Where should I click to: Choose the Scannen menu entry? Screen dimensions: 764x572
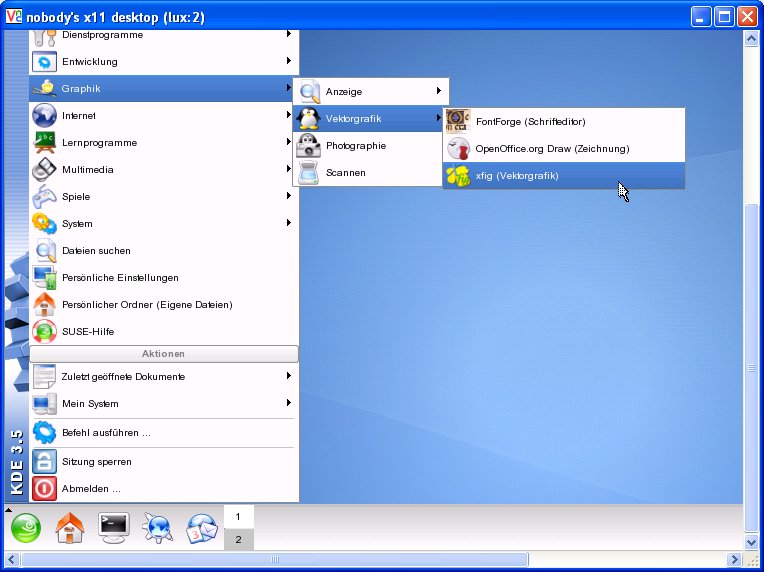[x=368, y=172]
